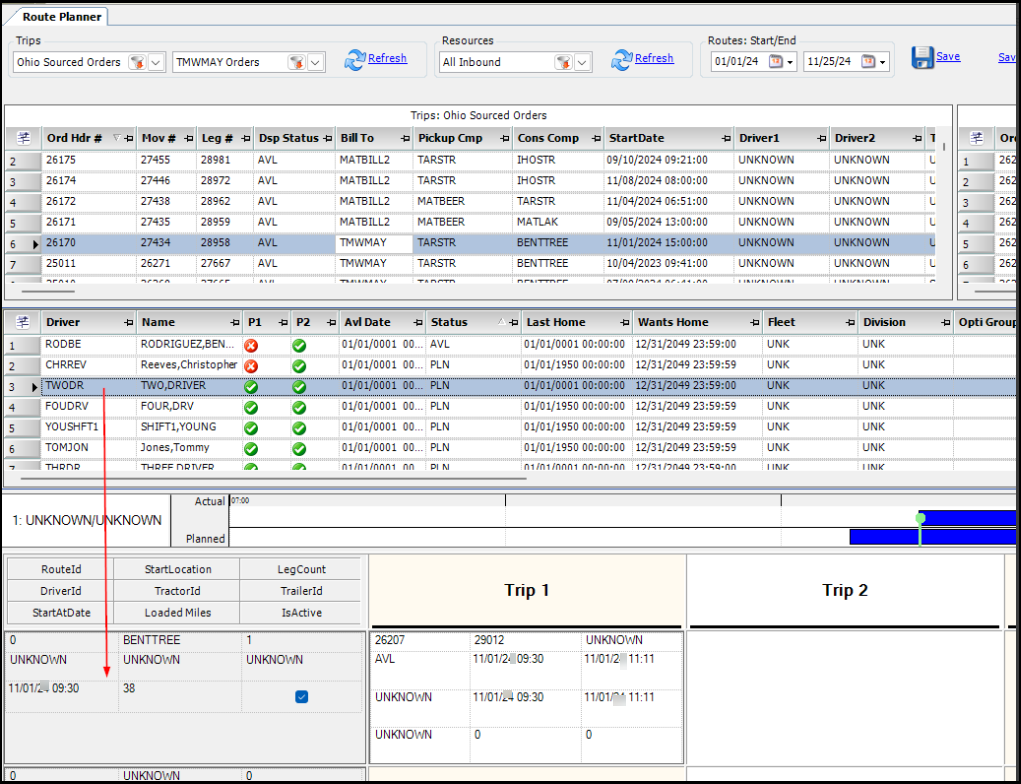The height and width of the screenshot is (784, 1021).
Task: Click the Save link next to disk icon
Action: point(948,57)
